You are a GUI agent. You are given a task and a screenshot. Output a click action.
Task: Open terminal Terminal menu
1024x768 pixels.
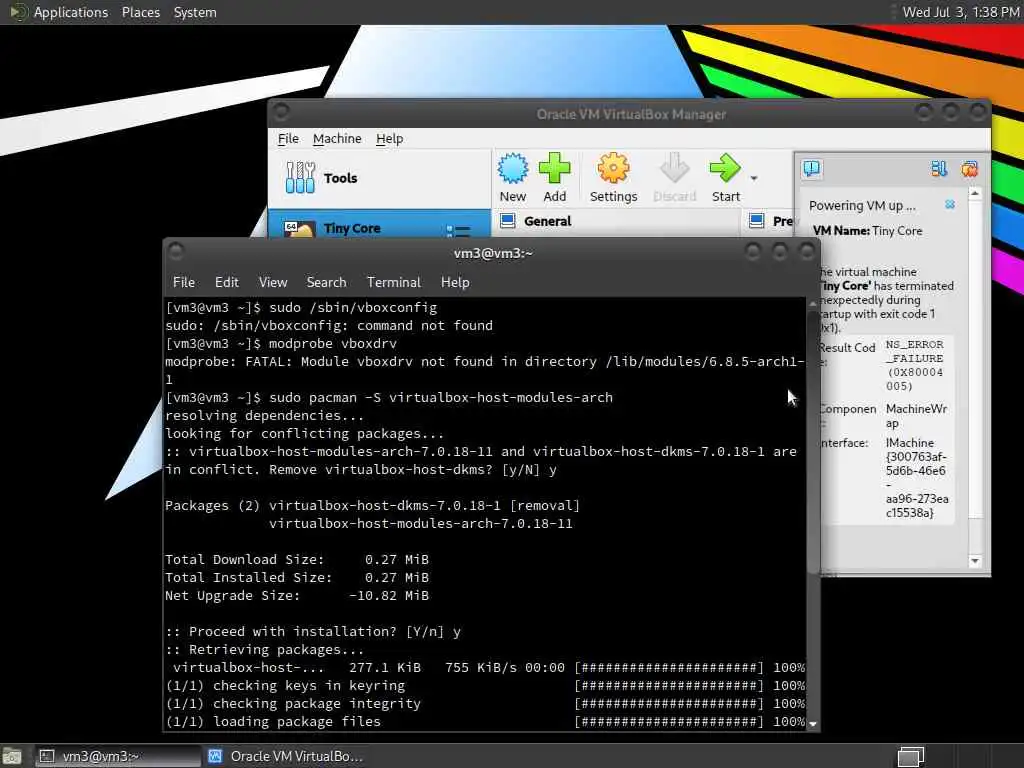tap(394, 282)
